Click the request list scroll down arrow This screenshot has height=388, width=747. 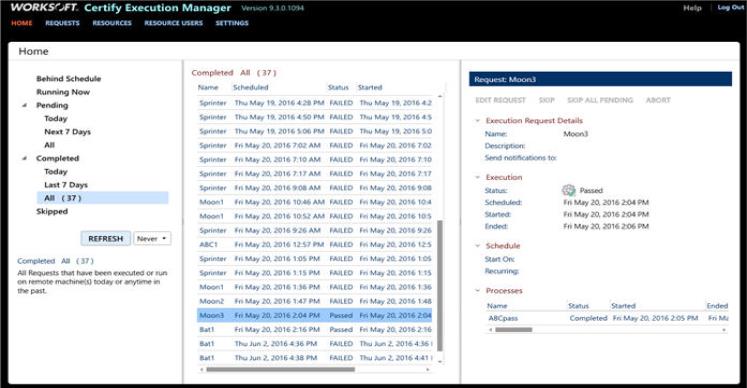[440, 362]
